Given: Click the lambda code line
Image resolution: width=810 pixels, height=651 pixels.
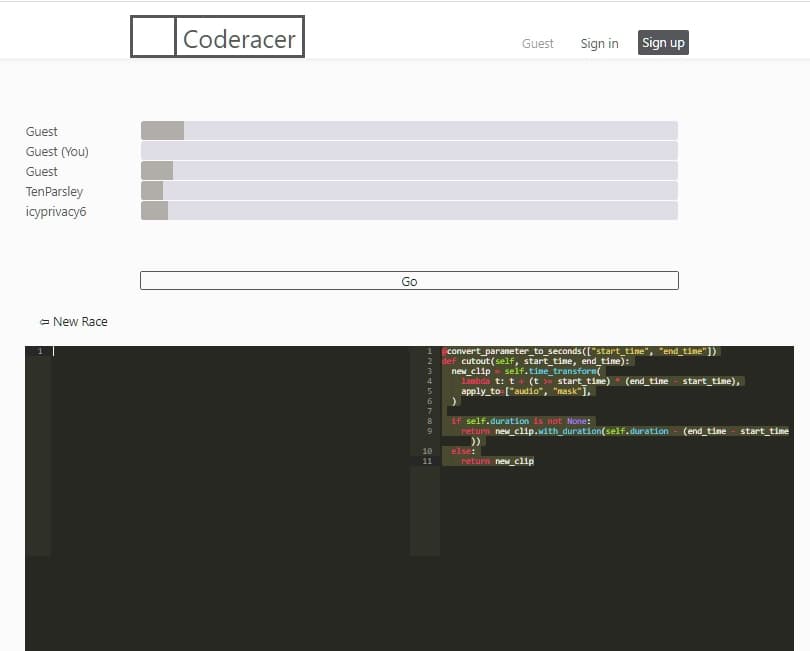Looking at the screenshot, I should [601, 381].
